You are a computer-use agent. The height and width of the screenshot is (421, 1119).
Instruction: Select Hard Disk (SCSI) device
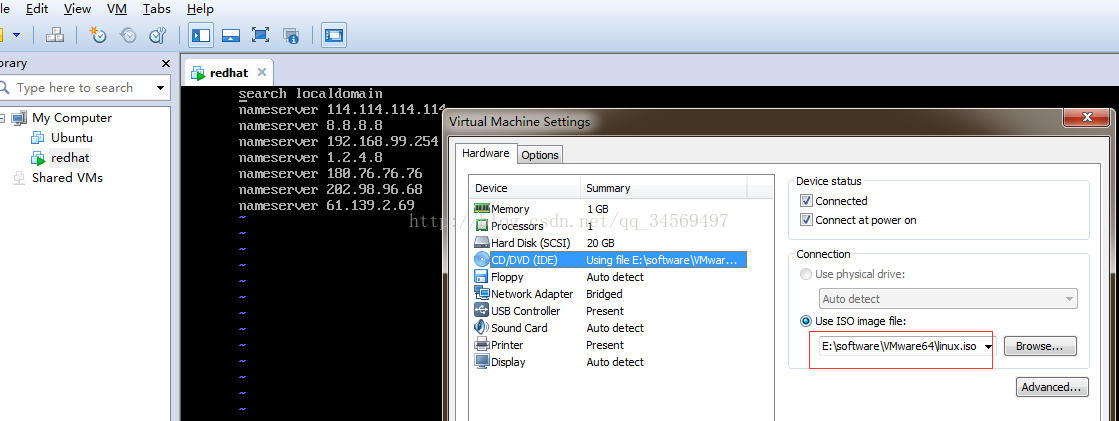609,243
